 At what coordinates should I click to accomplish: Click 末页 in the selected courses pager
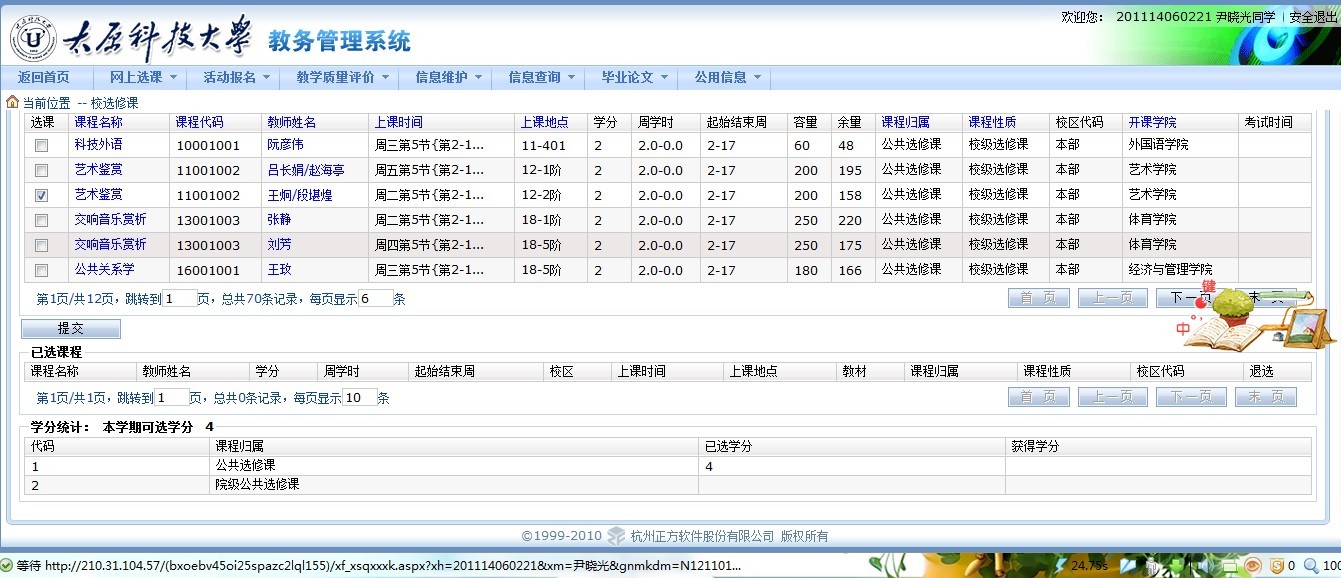(1266, 397)
